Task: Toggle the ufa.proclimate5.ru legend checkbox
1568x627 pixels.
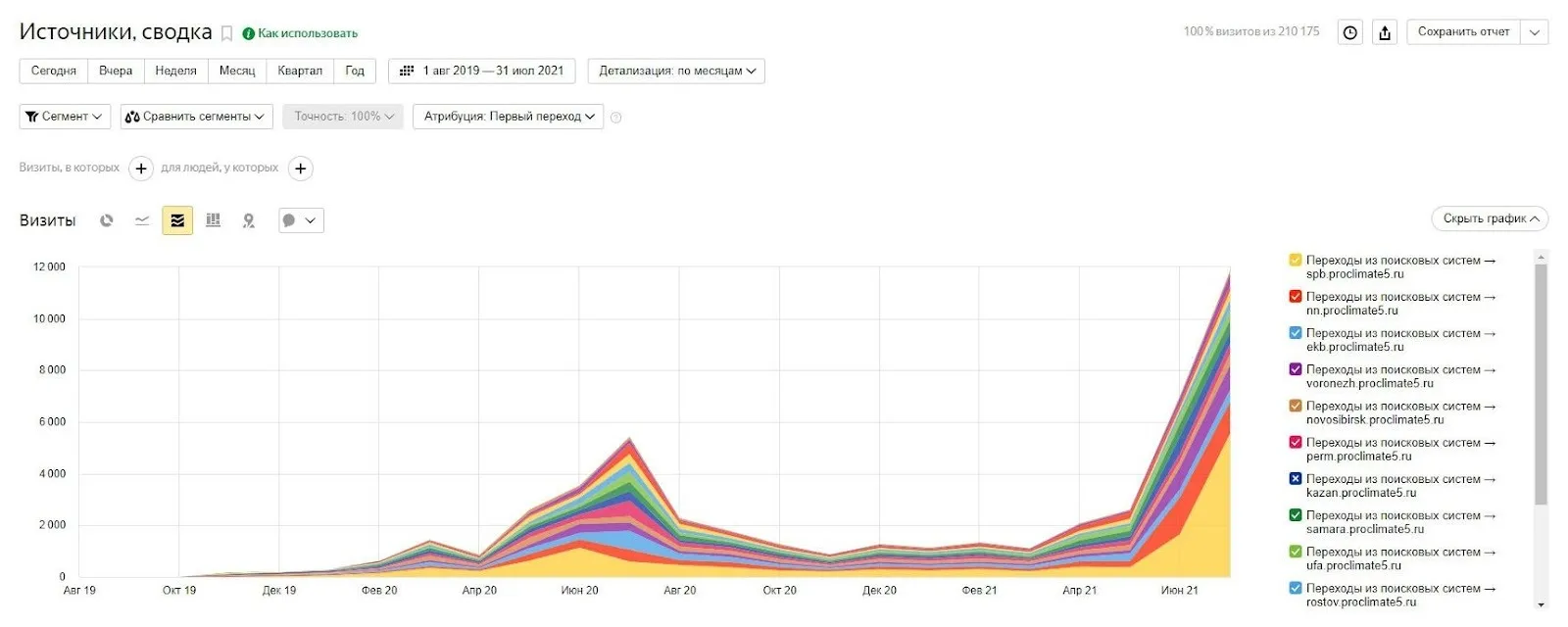Action: coord(1295,552)
